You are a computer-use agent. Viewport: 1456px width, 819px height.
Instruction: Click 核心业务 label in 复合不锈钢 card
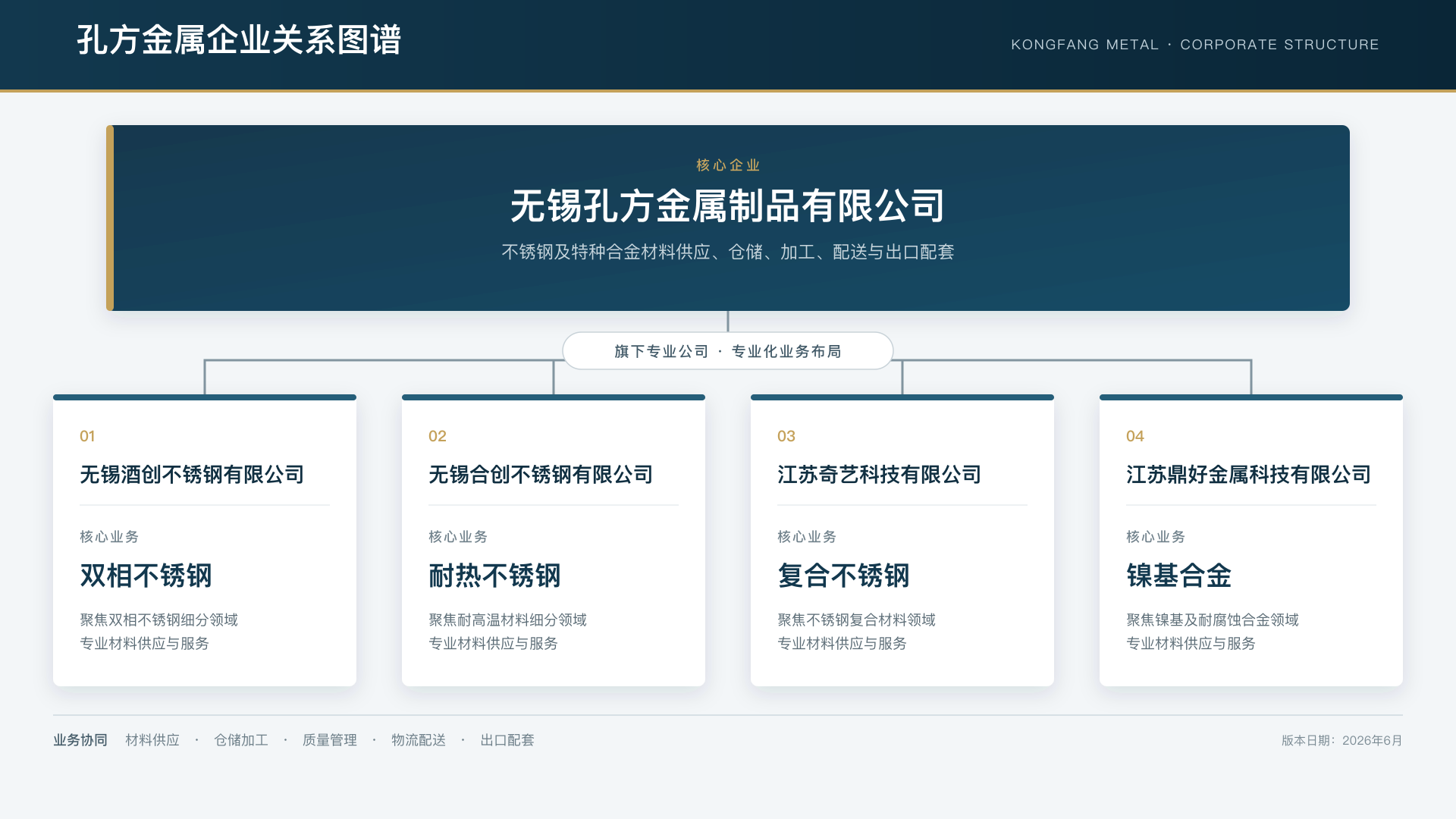click(807, 537)
